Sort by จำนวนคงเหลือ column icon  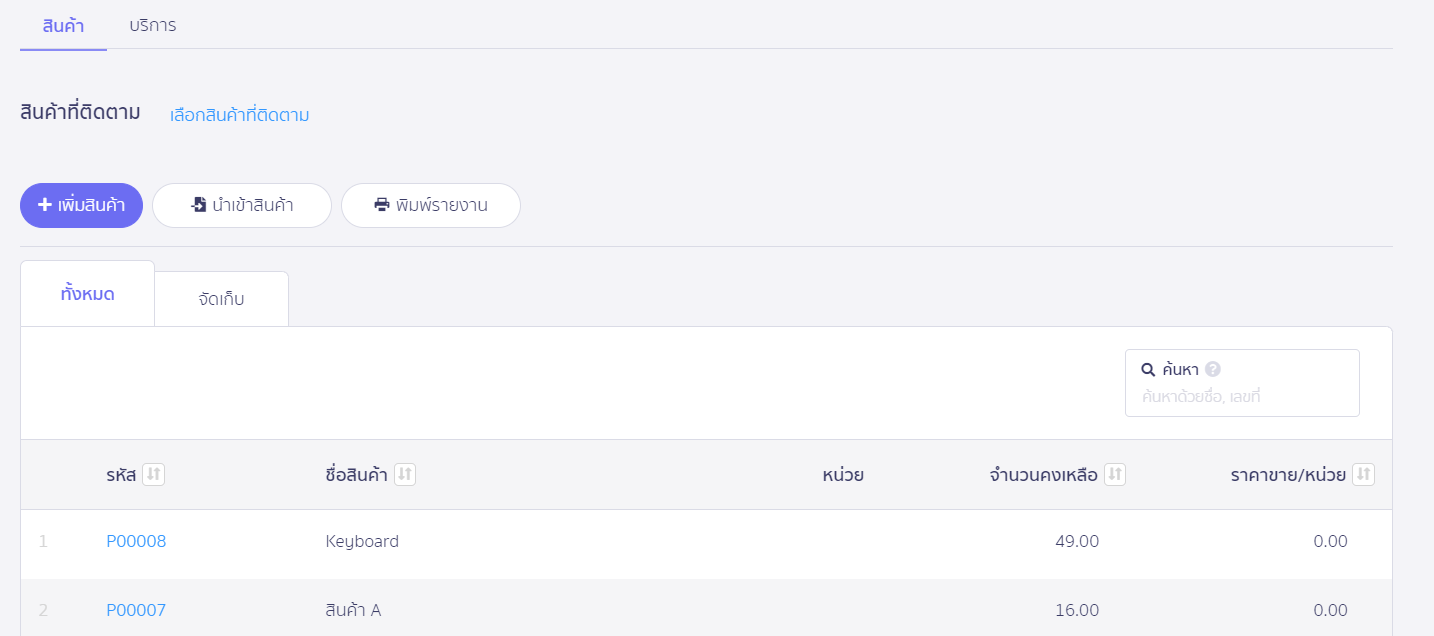(x=1115, y=475)
